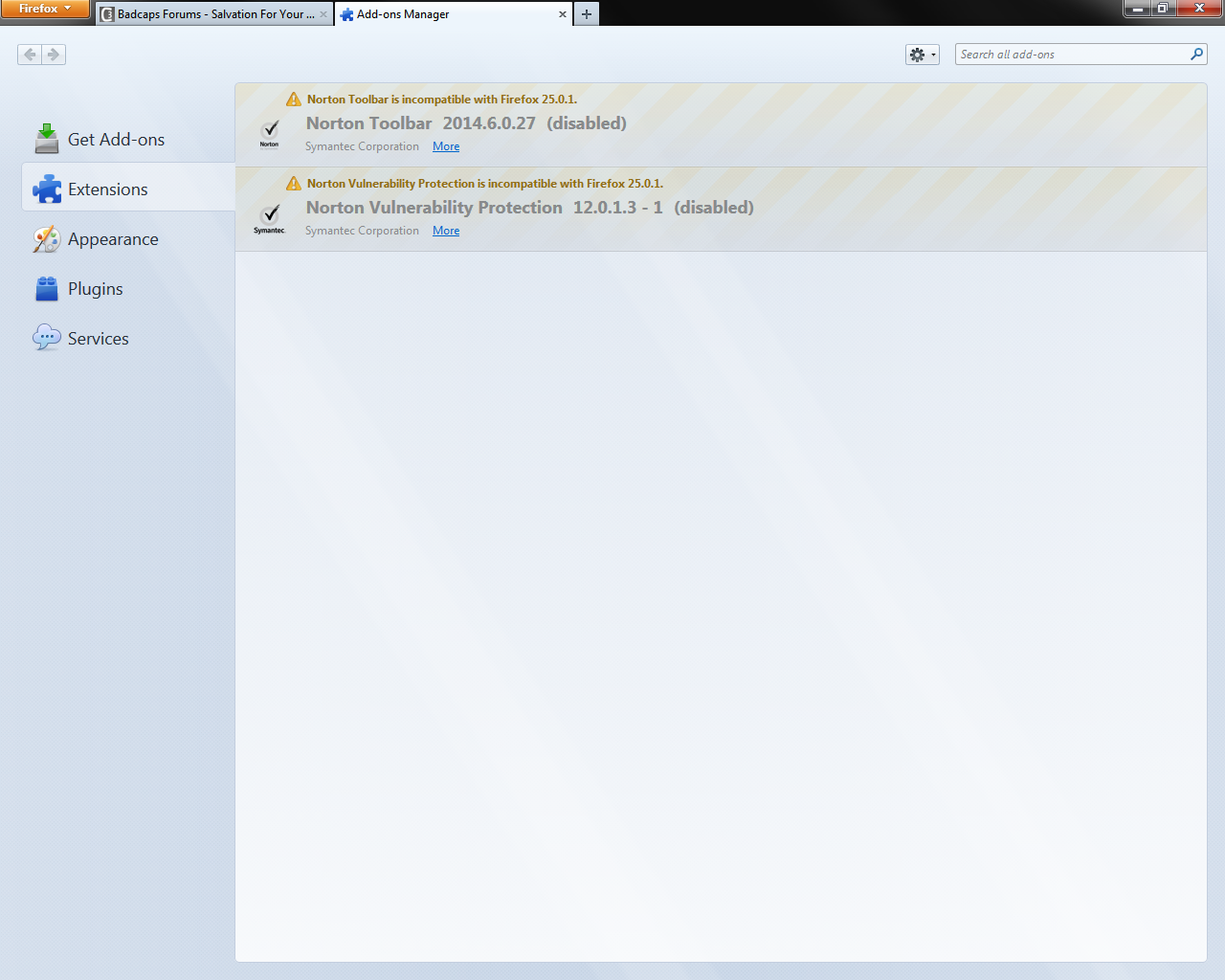
Task: Open a new tab with the plus button
Action: tap(587, 14)
